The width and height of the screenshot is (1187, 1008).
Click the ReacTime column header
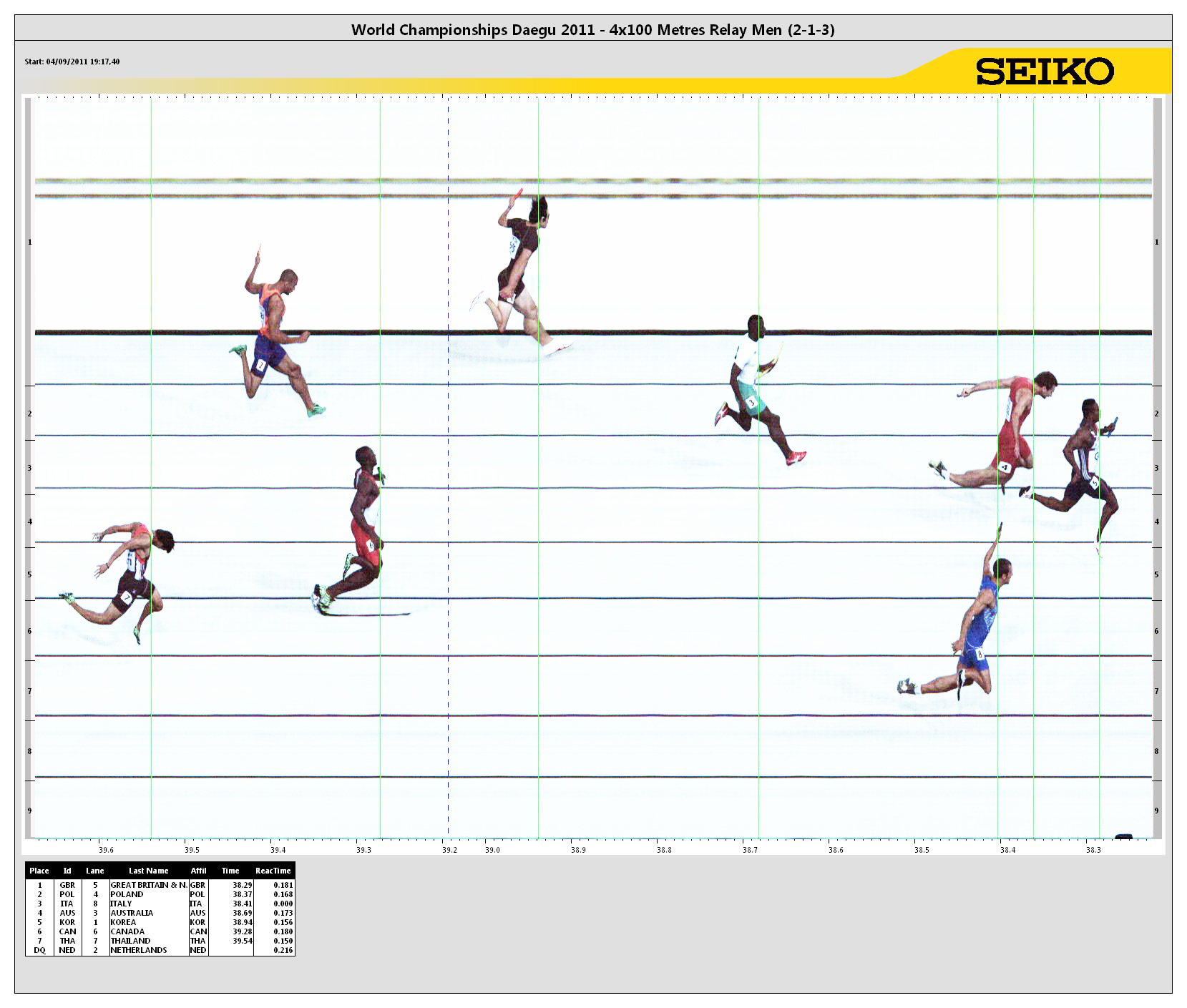[x=273, y=871]
